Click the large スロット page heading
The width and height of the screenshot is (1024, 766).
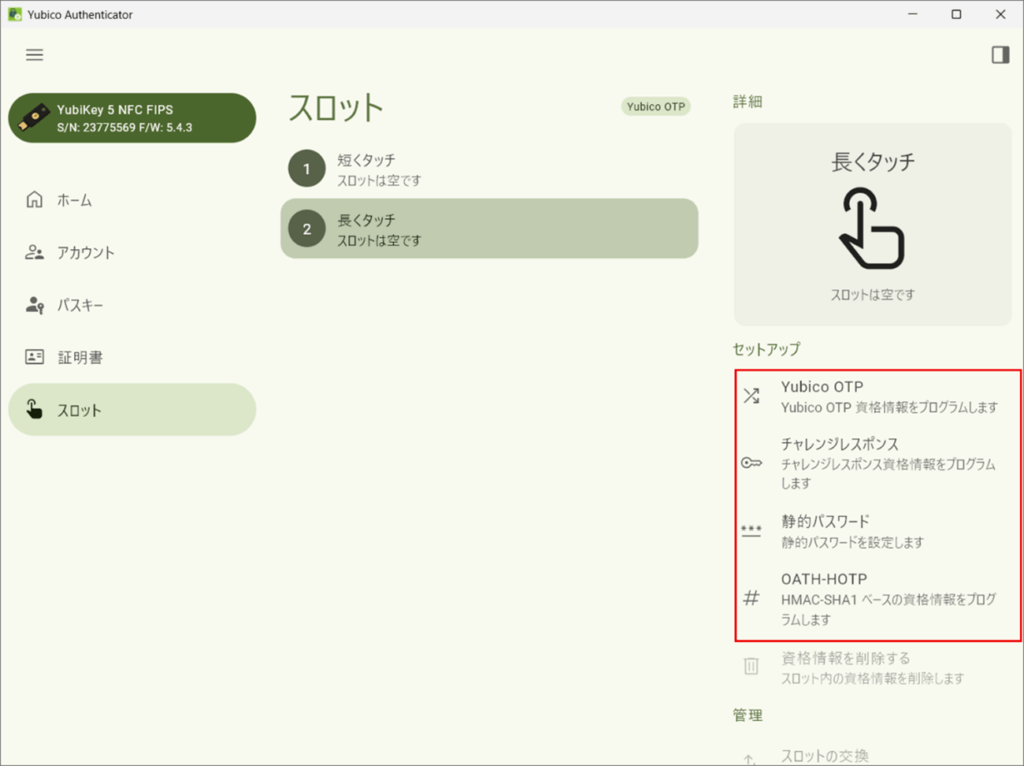[x=336, y=108]
